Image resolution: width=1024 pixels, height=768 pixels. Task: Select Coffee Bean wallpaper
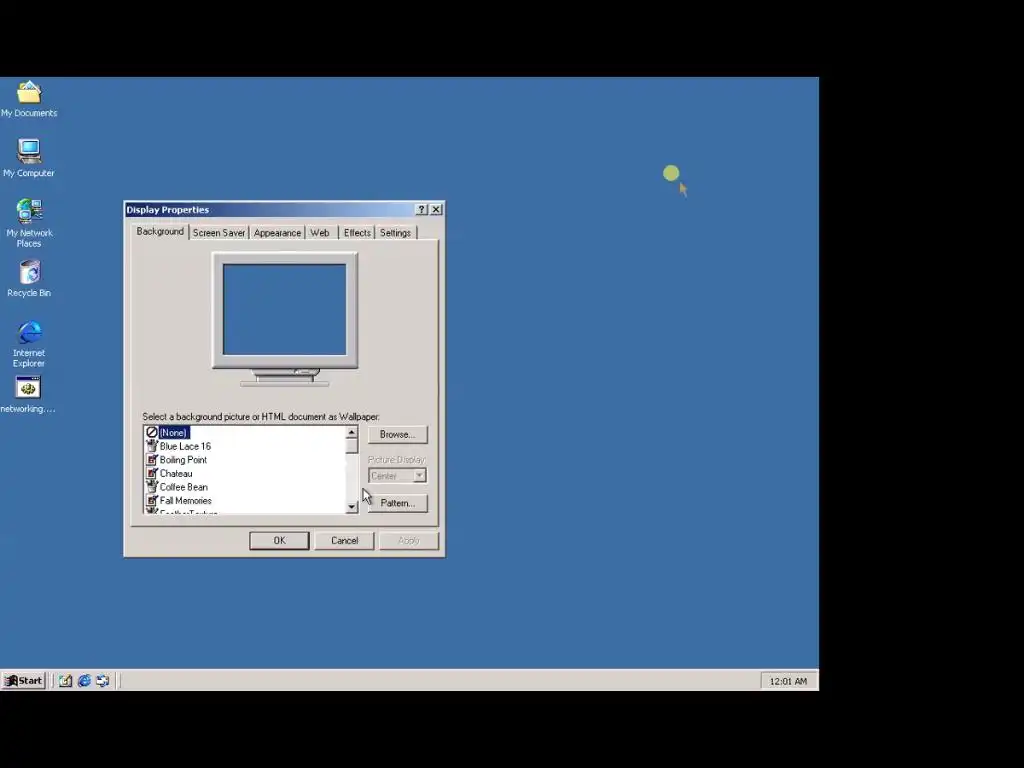click(184, 487)
